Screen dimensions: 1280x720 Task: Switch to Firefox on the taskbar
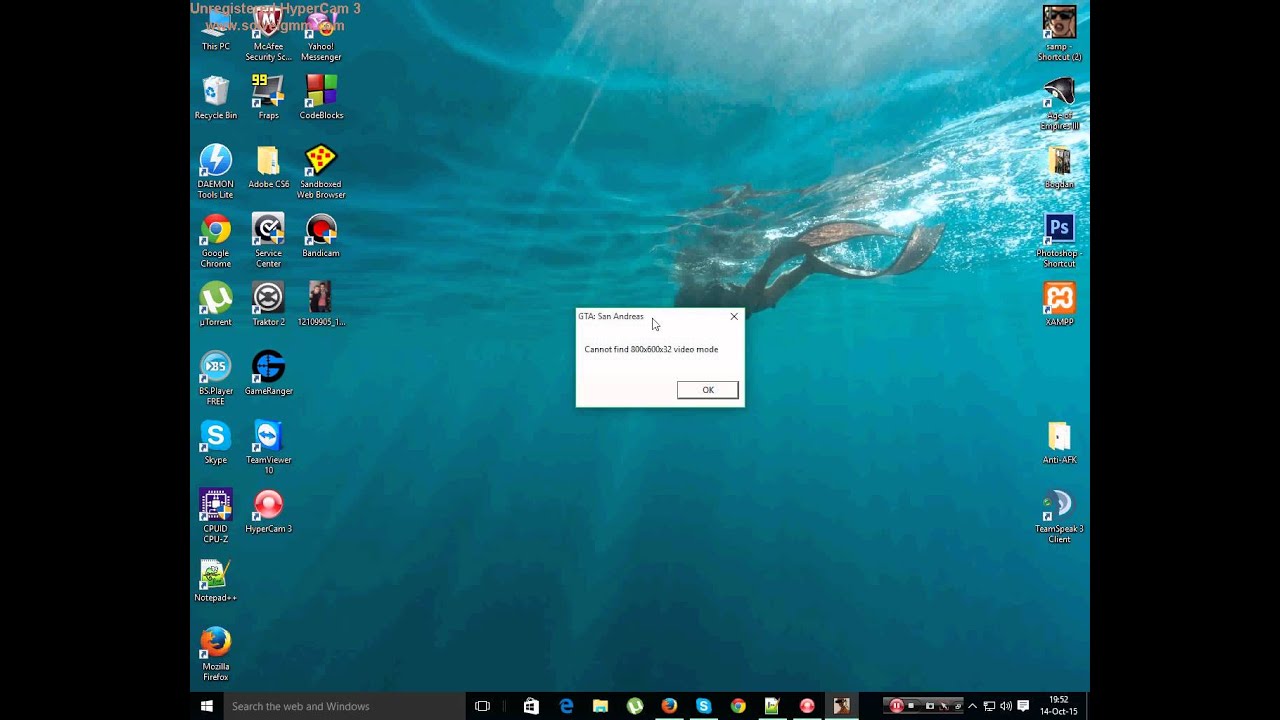coord(669,706)
